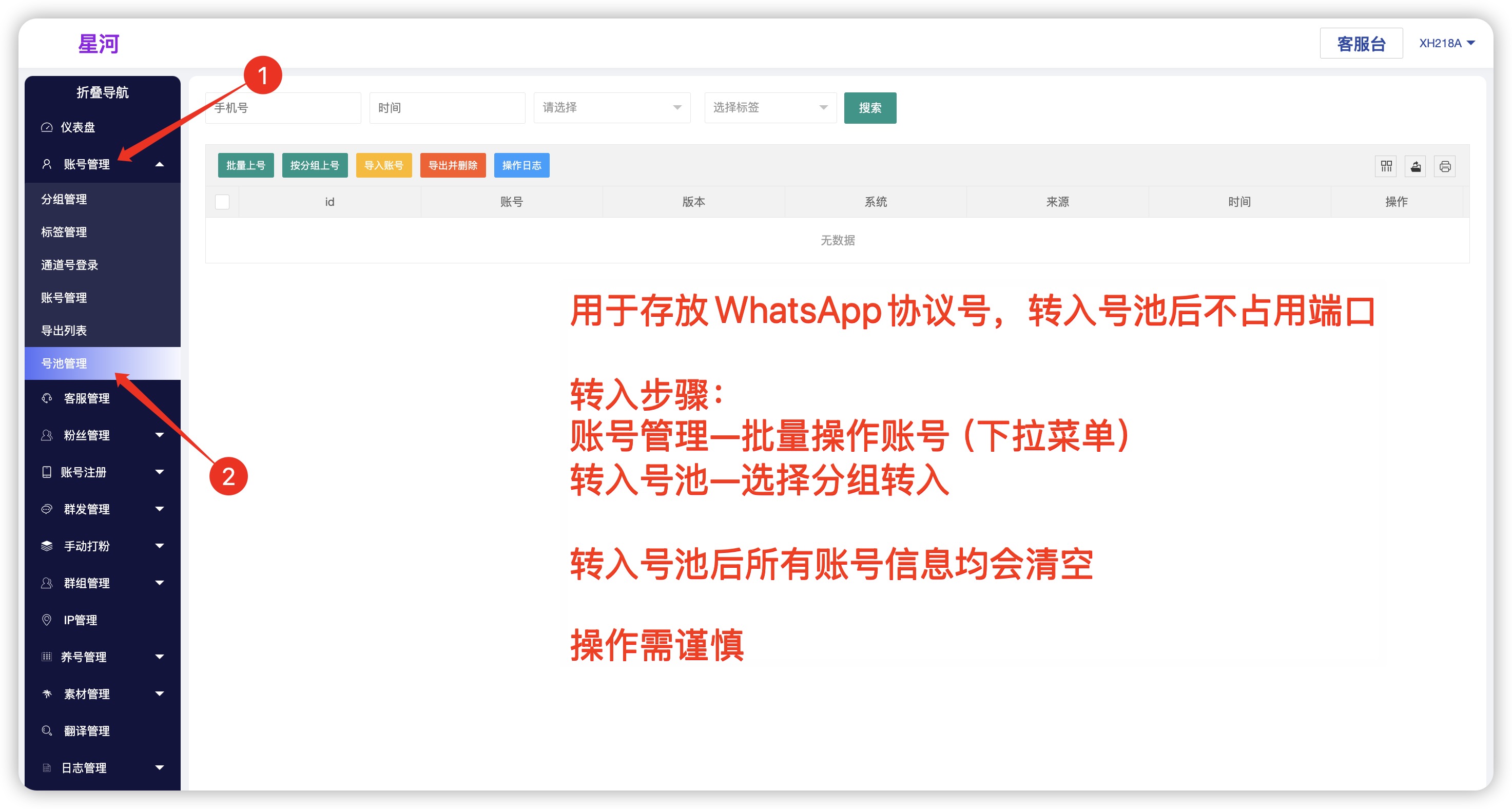
Task: Open 导出列表 sidebar item
Action: point(64,331)
